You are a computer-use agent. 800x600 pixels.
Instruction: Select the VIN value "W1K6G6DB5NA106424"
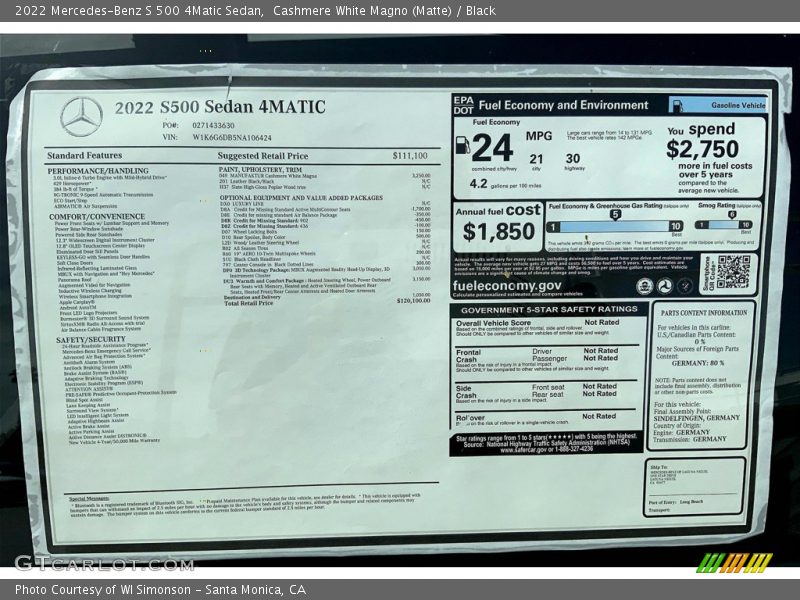[x=232, y=137]
